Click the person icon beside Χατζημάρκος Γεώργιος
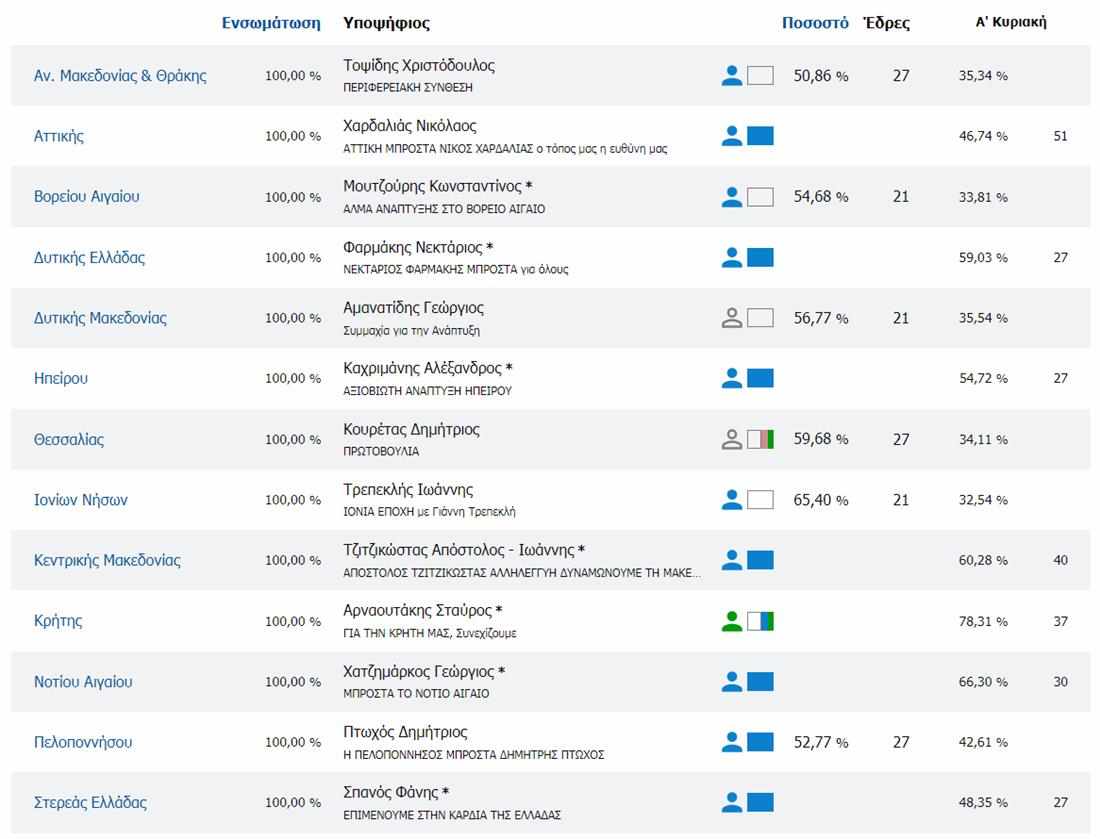The height and width of the screenshot is (839, 1100). 732,682
